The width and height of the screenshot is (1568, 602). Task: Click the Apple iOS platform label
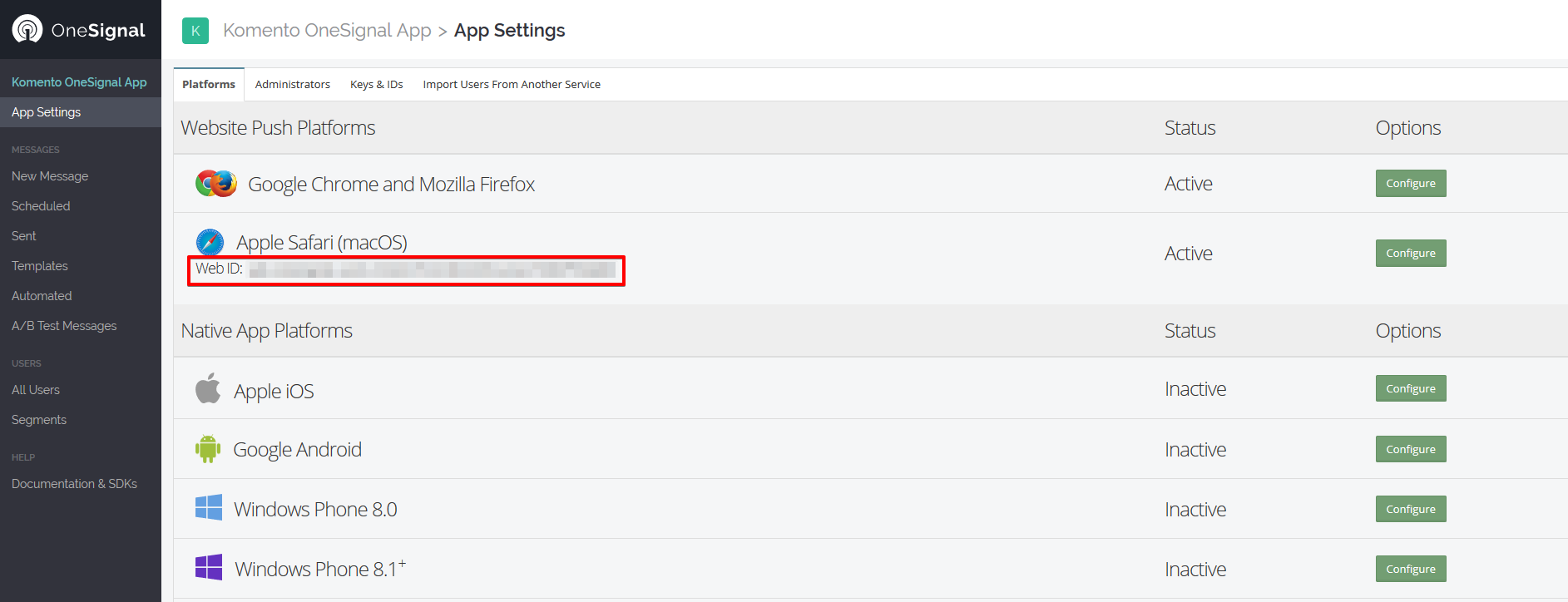[x=274, y=392]
